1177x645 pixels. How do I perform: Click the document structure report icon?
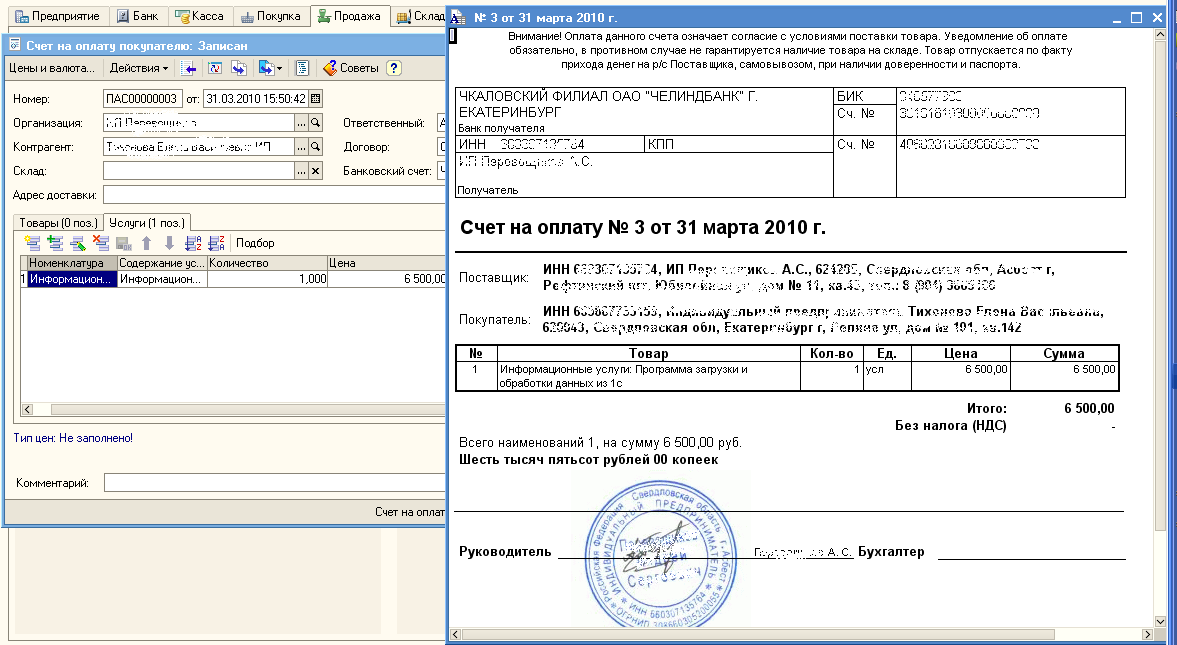302,68
